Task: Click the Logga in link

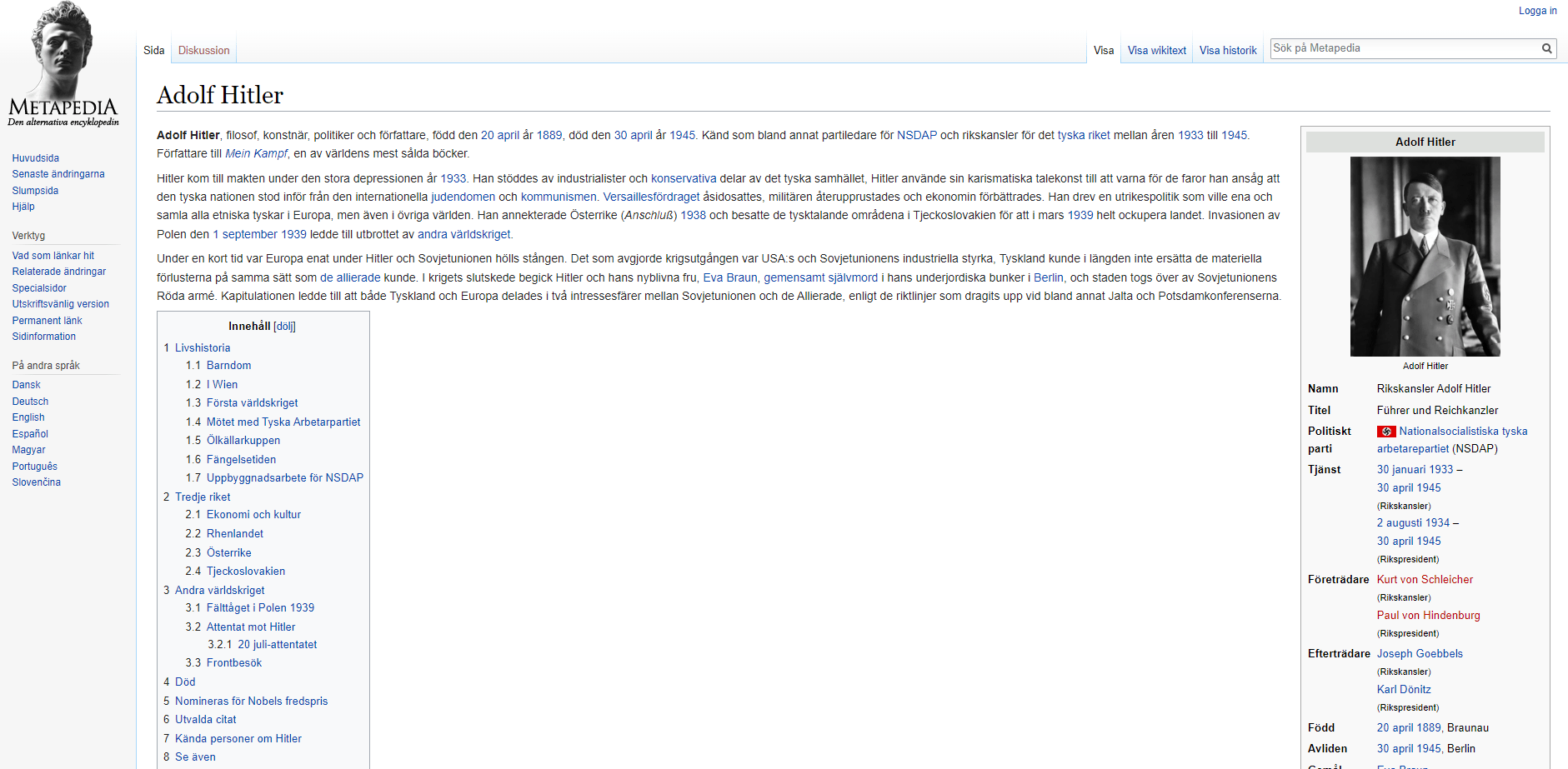Action: pos(1537,11)
